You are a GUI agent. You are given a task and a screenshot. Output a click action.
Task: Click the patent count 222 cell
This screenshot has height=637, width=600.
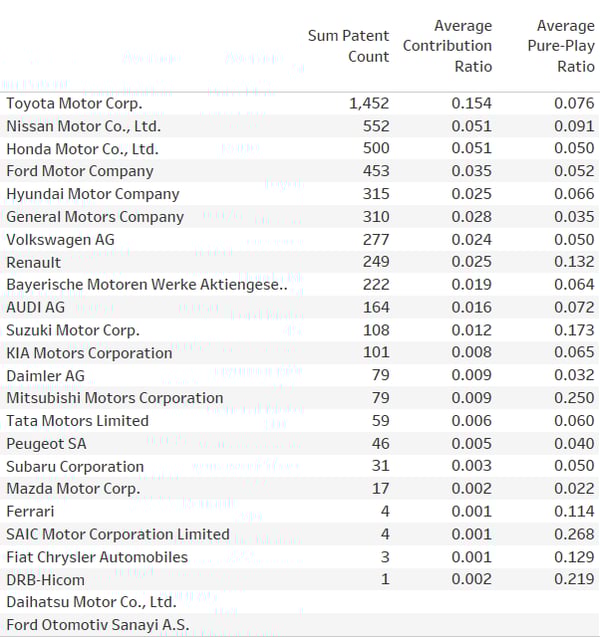click(376, 284)
